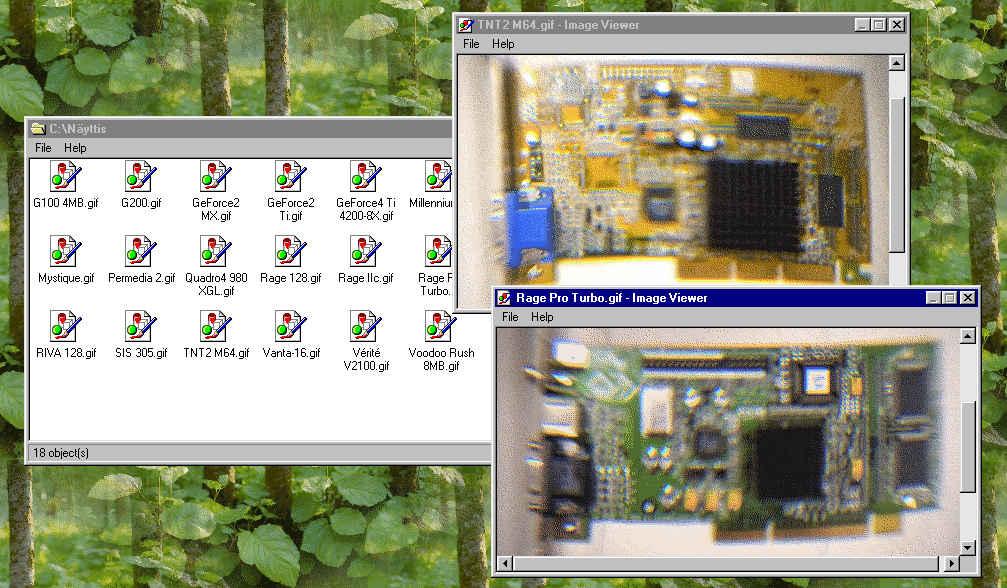This screenshot has height=588, width=1007.
Task: Click the scroll right arrow in the Rage Pro Turbo.gif viewer
Action: click(952, 564)
